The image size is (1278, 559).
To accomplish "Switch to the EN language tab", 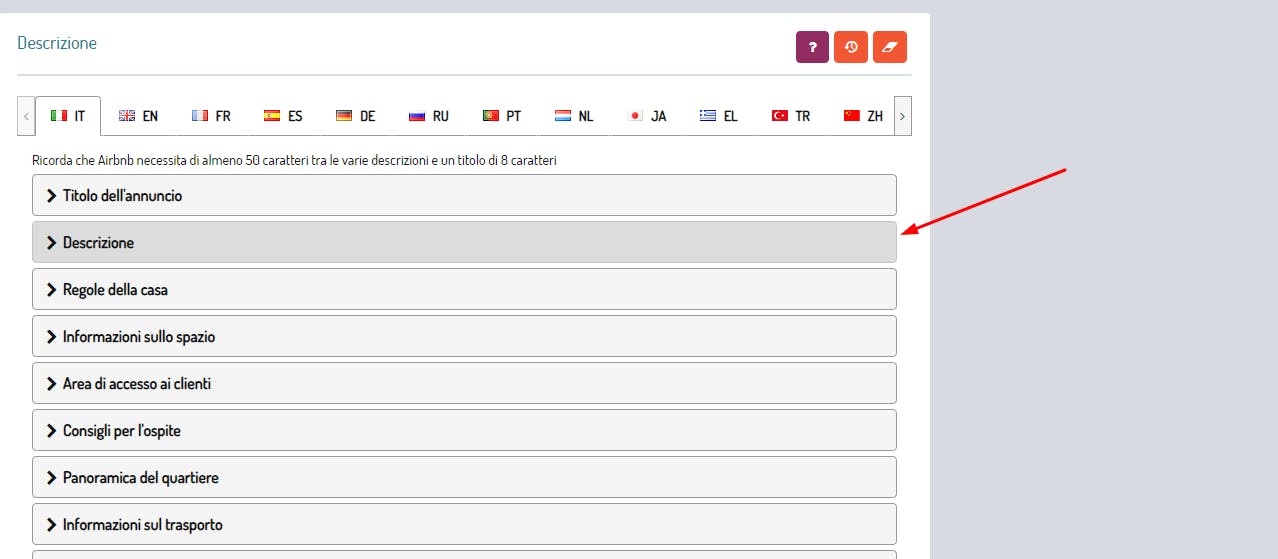I will tap(138, 116).
